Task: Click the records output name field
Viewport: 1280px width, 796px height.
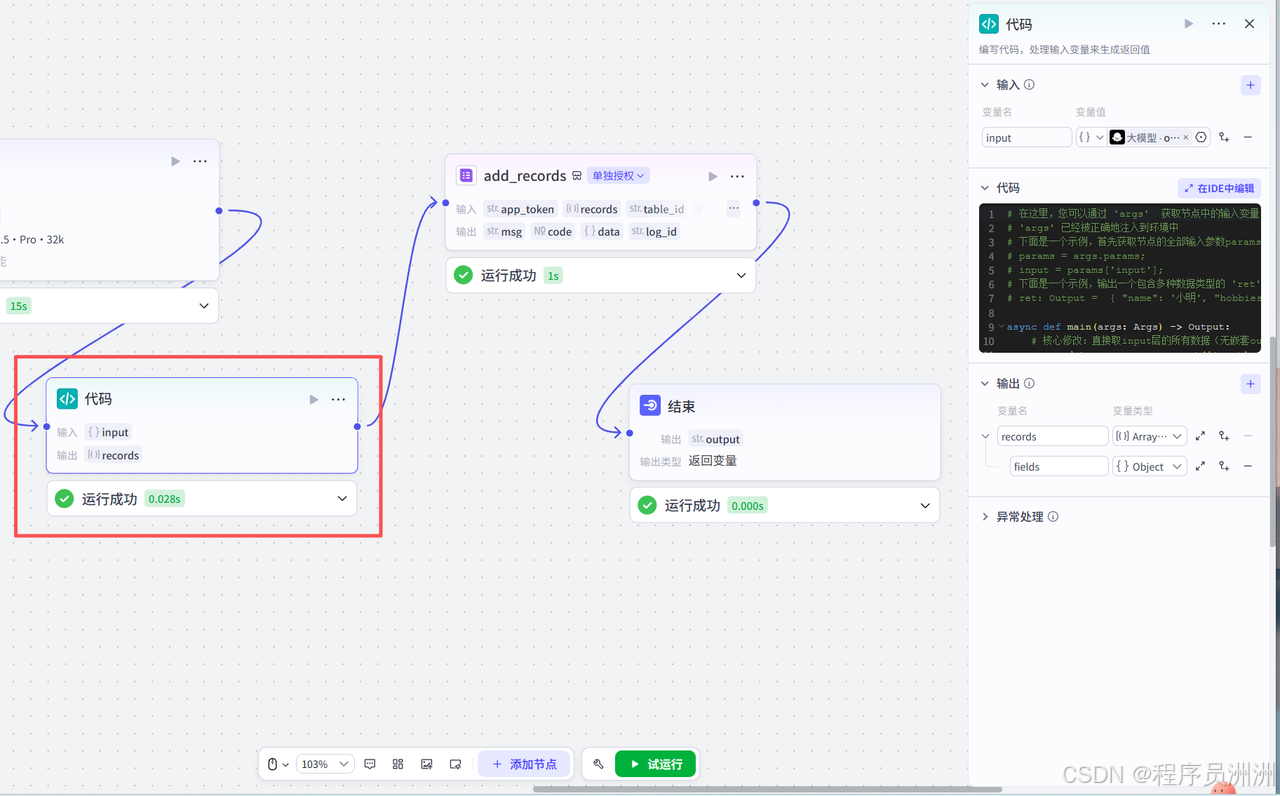Action: 1052,436
